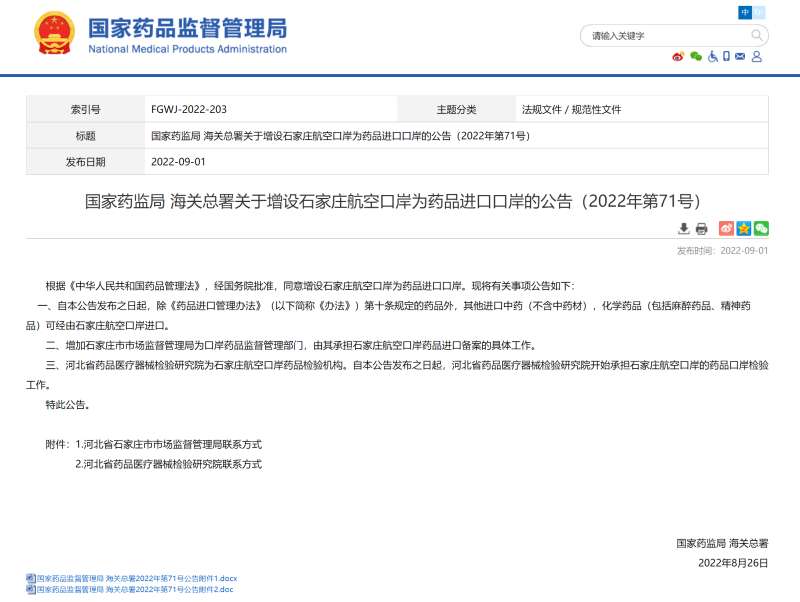Open the header WeChat icon
Viewport: 800px width, 602px height.
click(x=696, y=57)
